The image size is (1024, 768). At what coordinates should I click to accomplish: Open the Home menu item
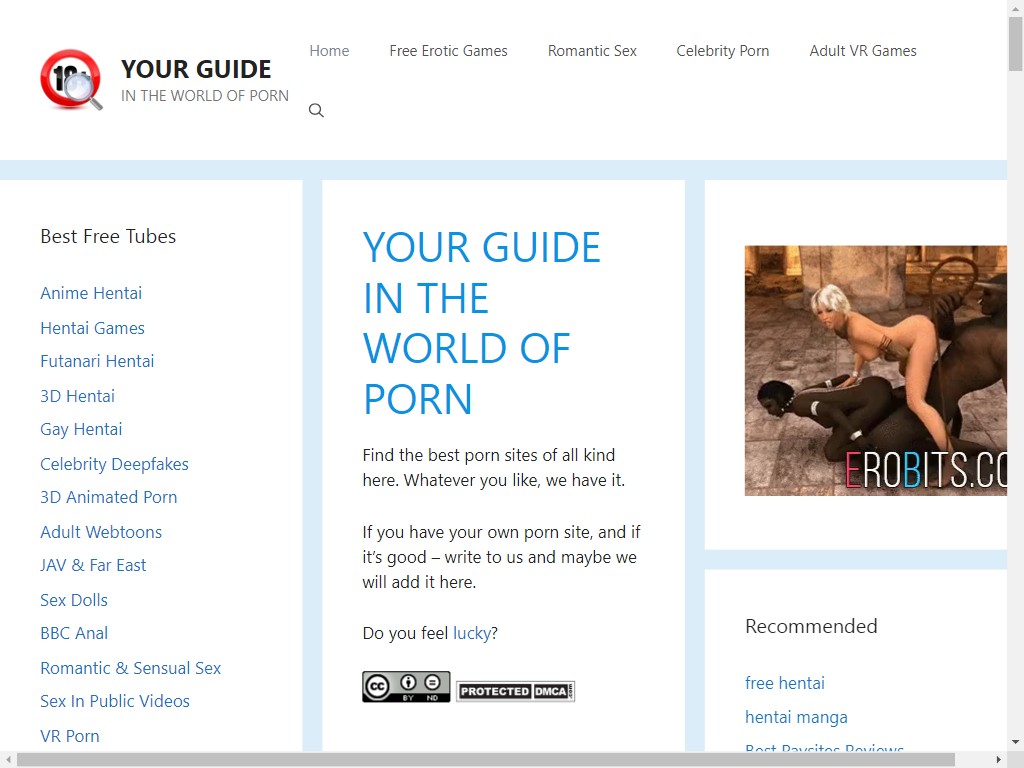point(329,51)
